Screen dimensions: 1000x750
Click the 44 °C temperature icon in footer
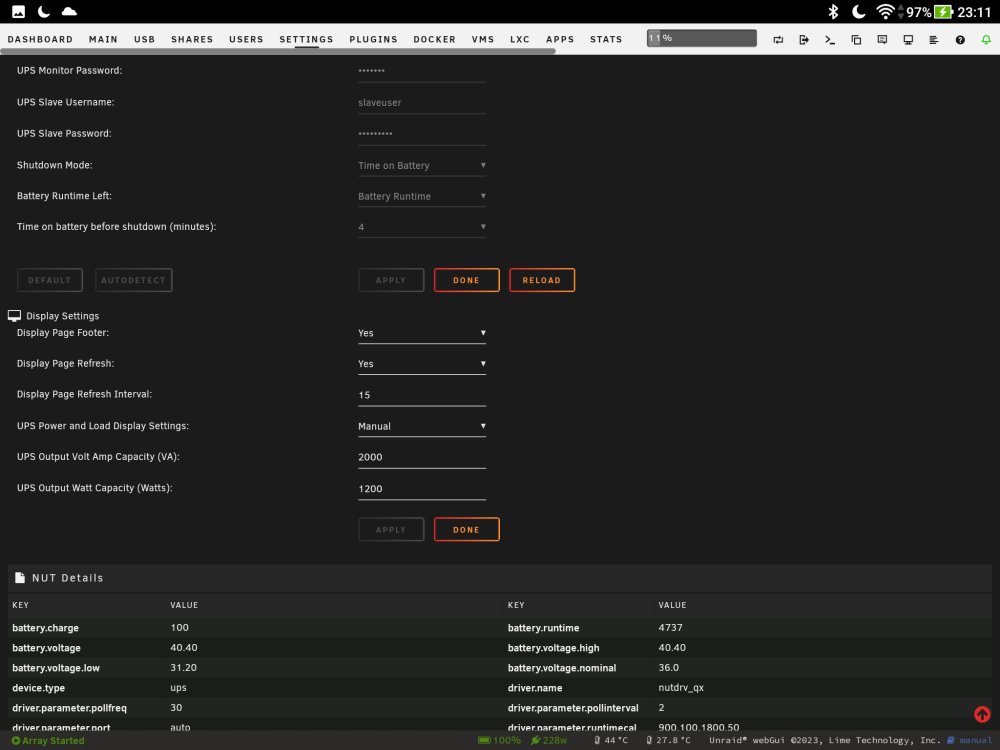tap(597, 740)
